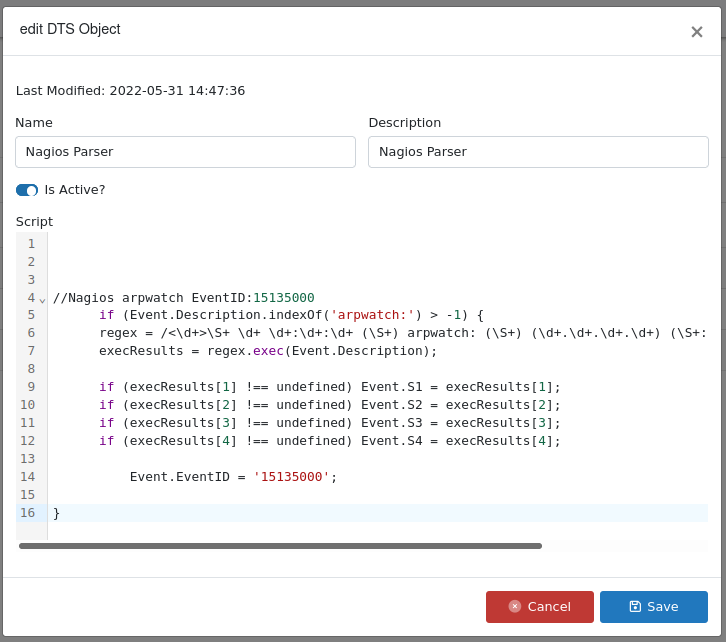Click the Name input field
The image size is (726, 642).
click(185, 152)
